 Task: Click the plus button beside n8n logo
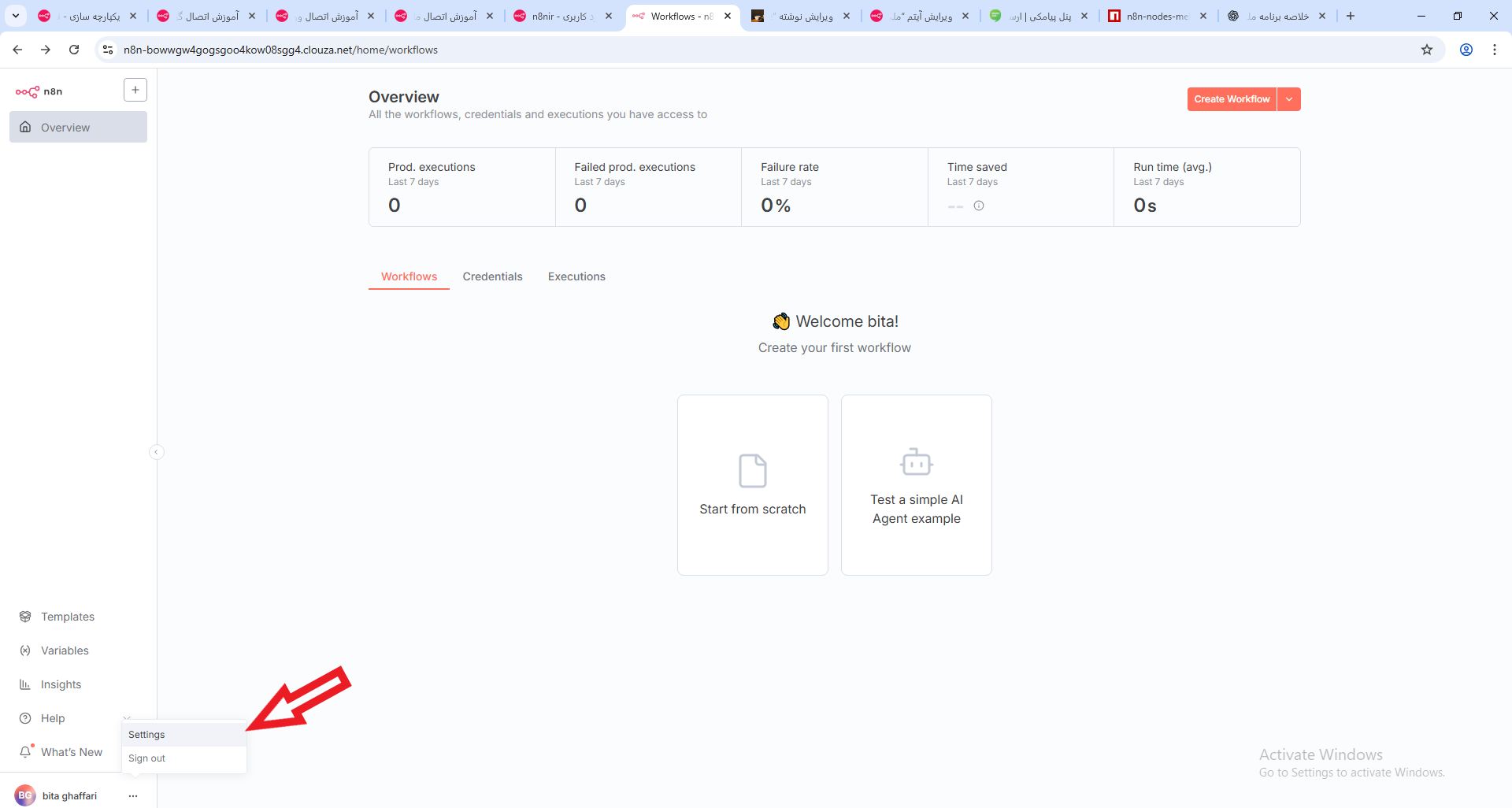tap(135, 91)
